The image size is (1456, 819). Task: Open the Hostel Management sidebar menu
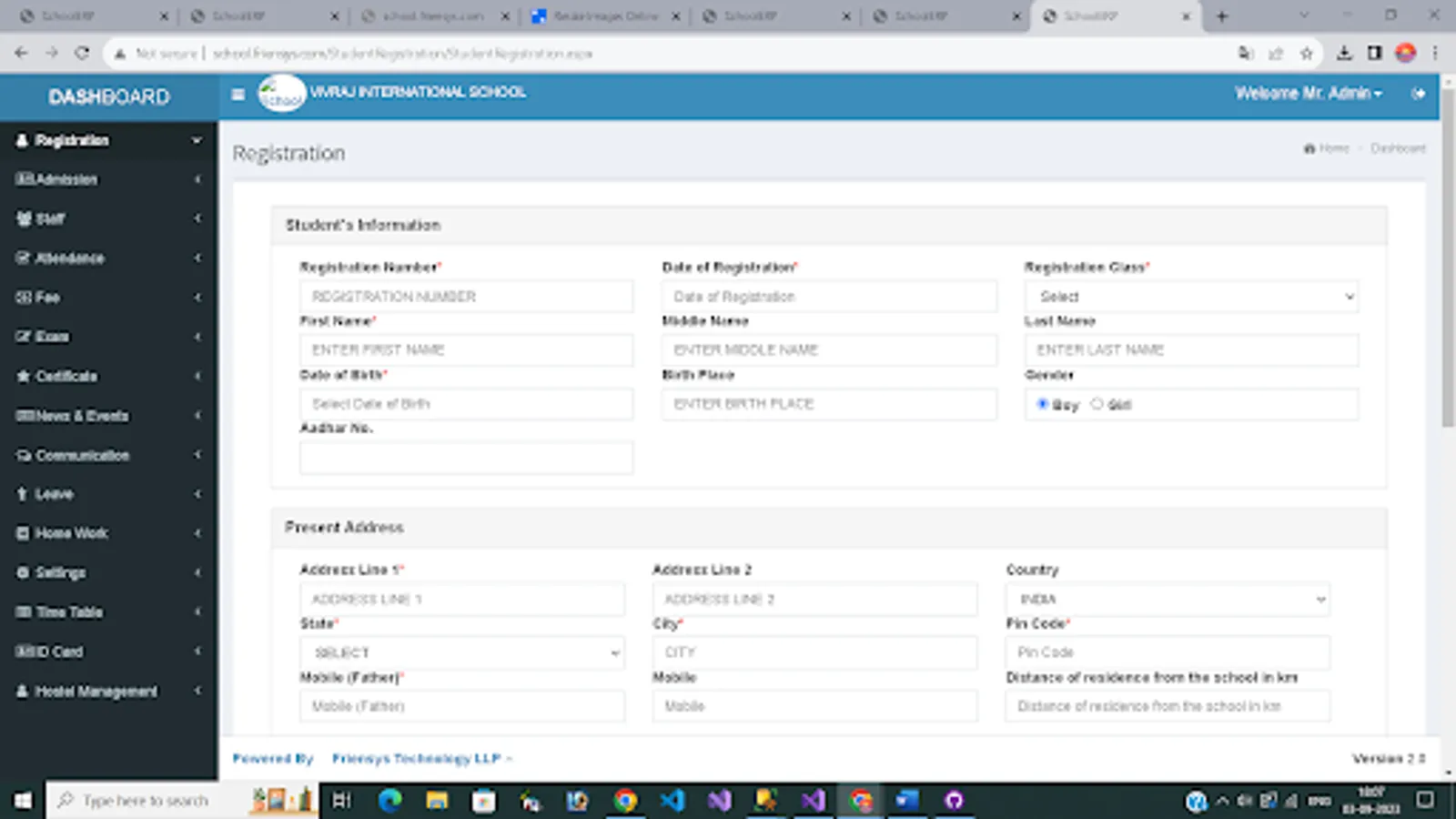pos(109,692)
